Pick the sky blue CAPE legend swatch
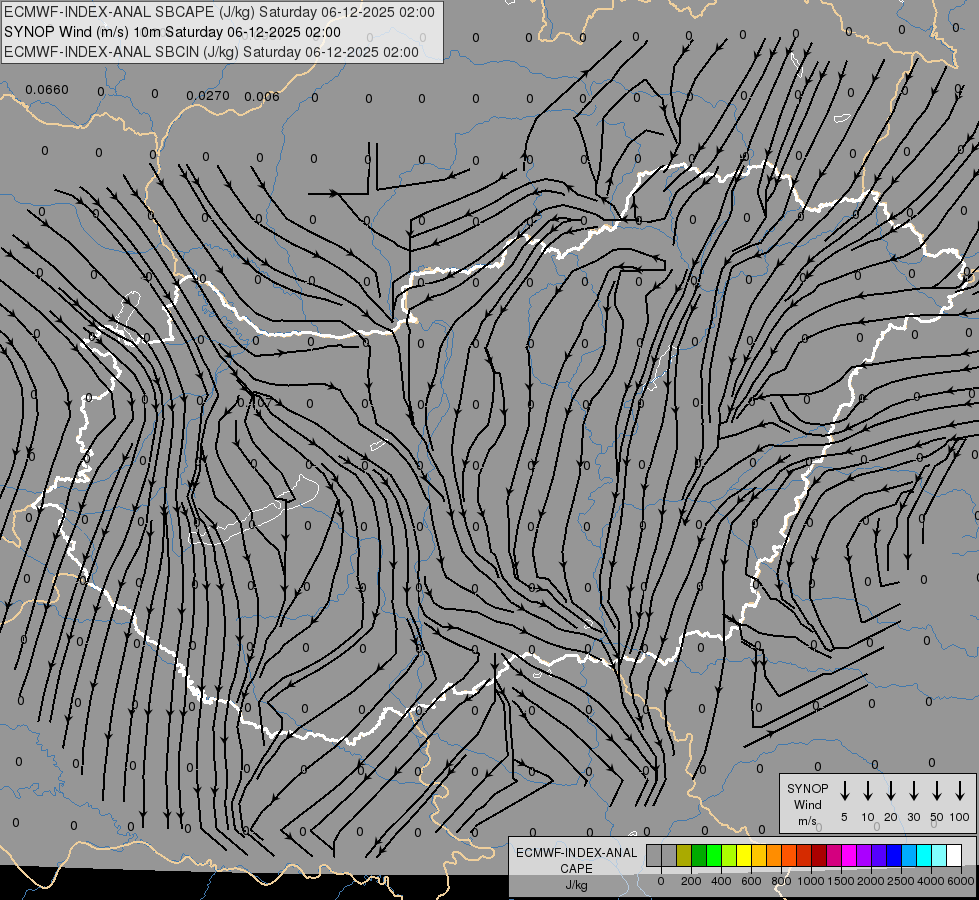This screenshot has width=979, height=900. (910, 856)
